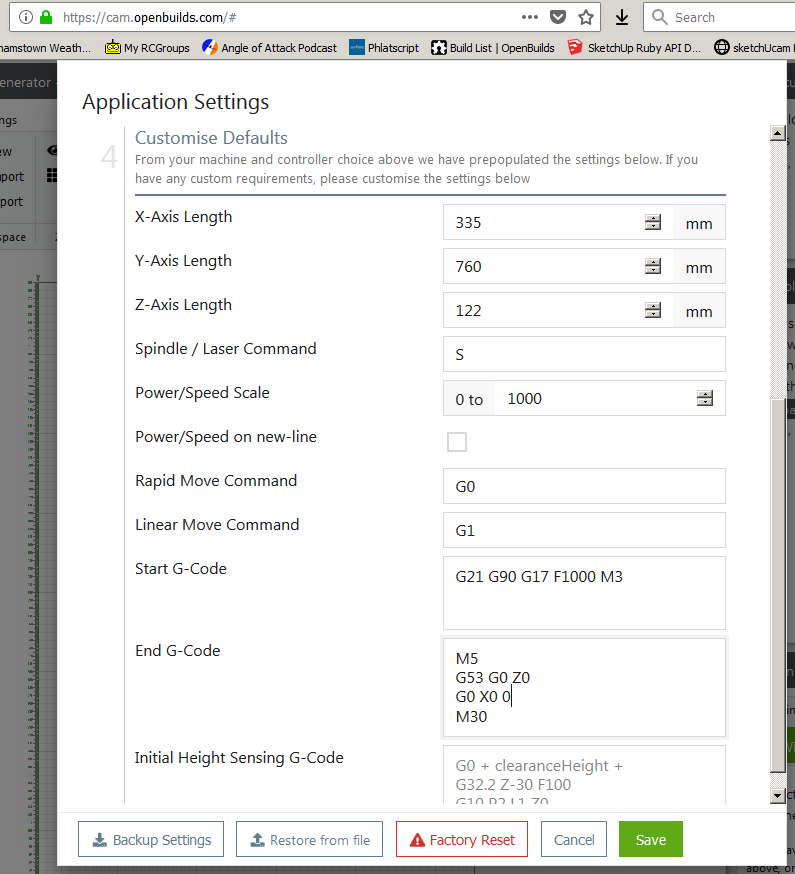This screenshot has height=874, width=795.
Task: Open the SketchUp Ruby API bookmark
Action: point(634,47)
